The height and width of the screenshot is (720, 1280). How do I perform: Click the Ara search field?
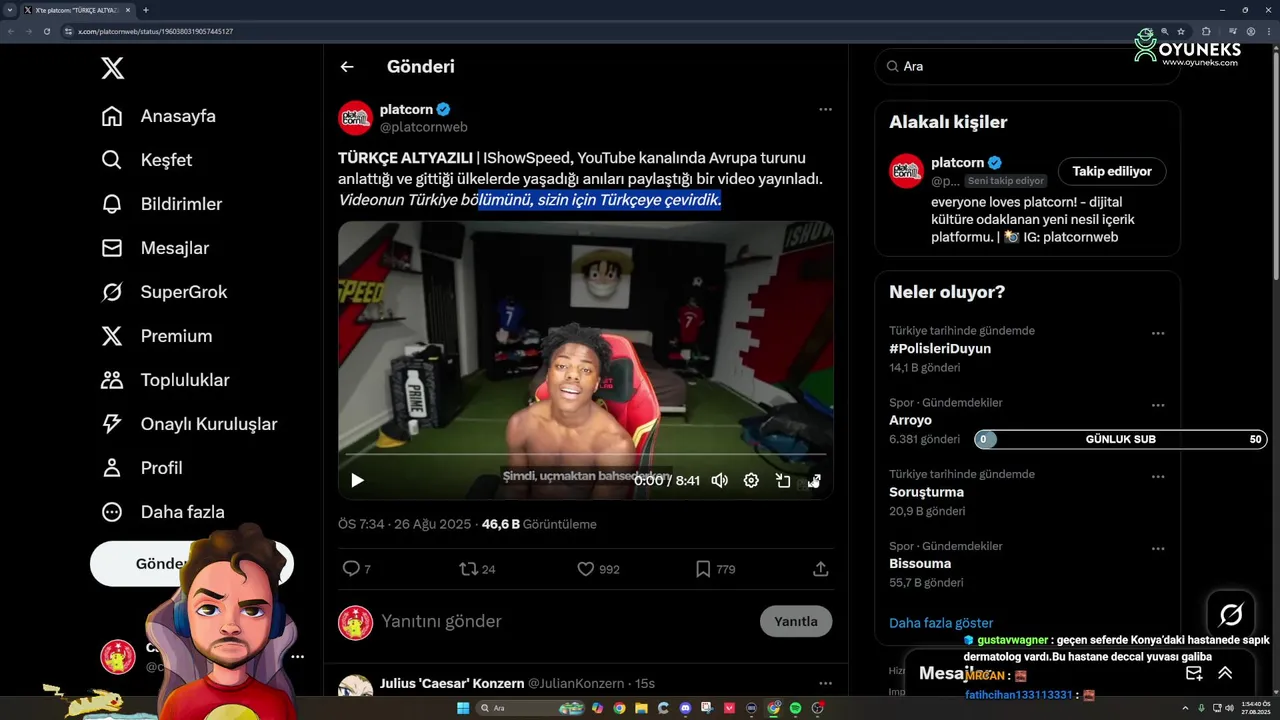(1027, 66)
